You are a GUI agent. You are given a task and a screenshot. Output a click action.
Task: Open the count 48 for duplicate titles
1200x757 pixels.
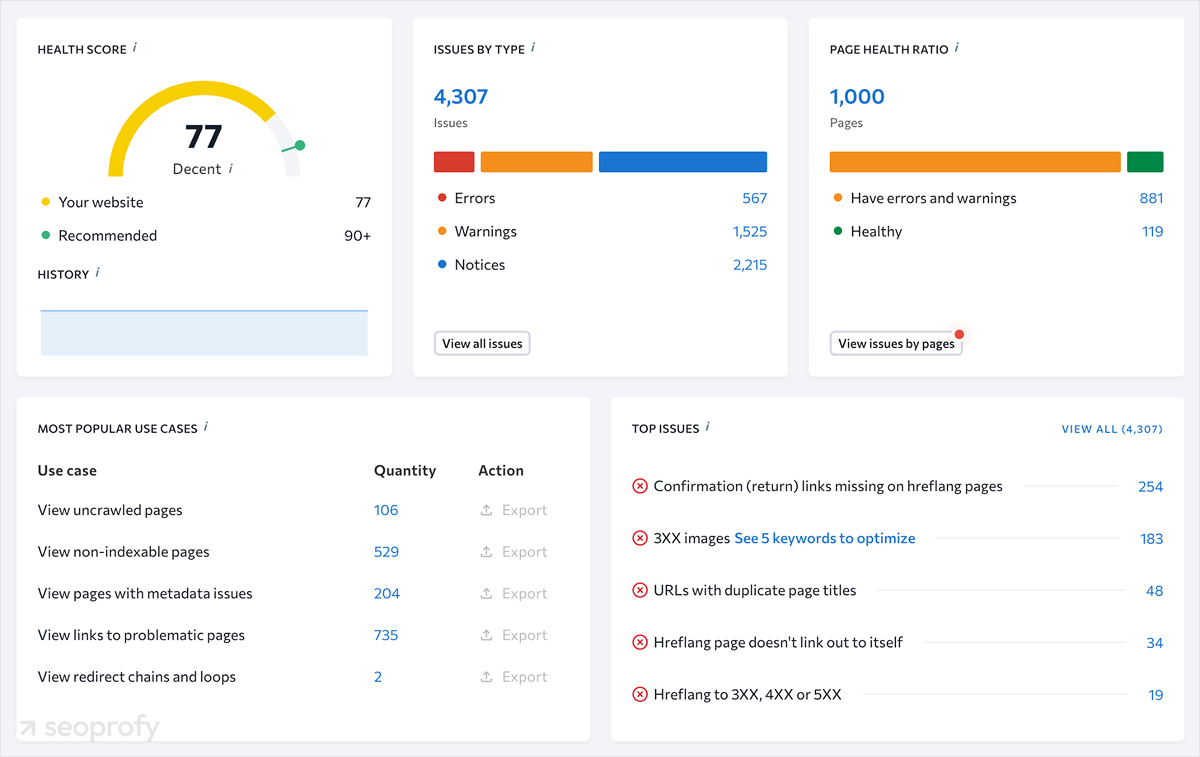pos(1155,590)
